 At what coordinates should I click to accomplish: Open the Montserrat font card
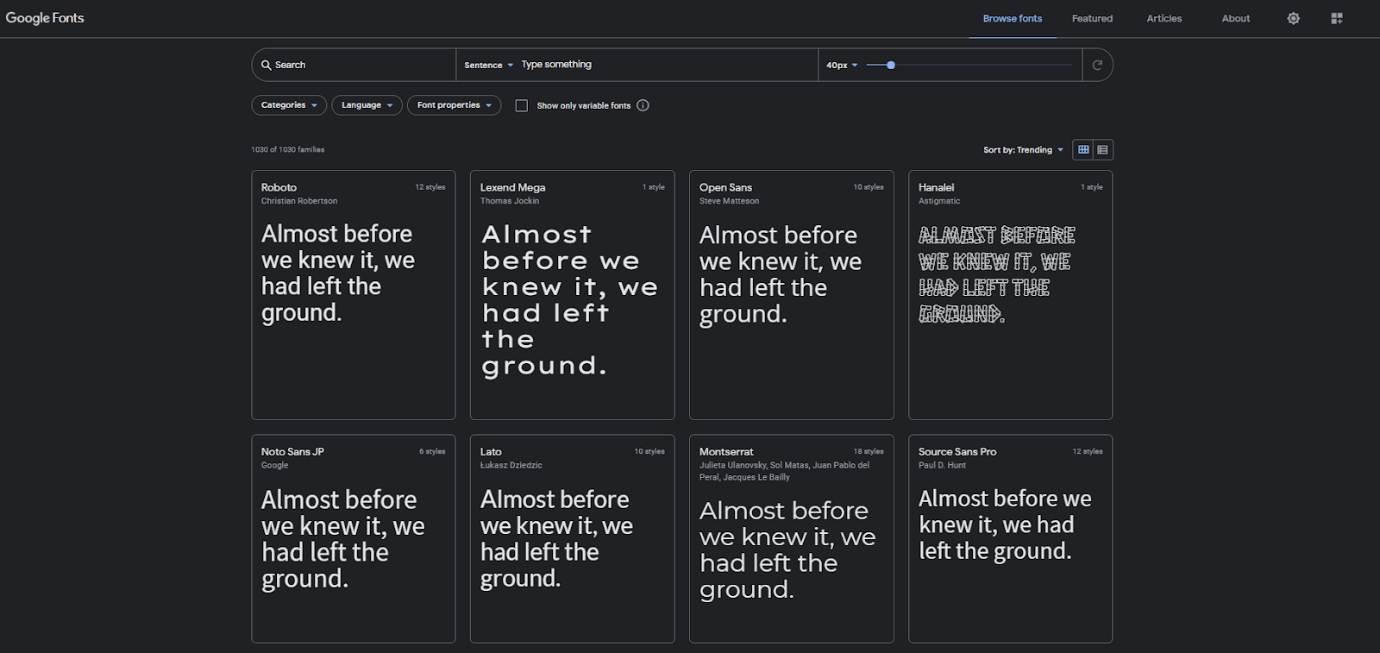point(791,538)
